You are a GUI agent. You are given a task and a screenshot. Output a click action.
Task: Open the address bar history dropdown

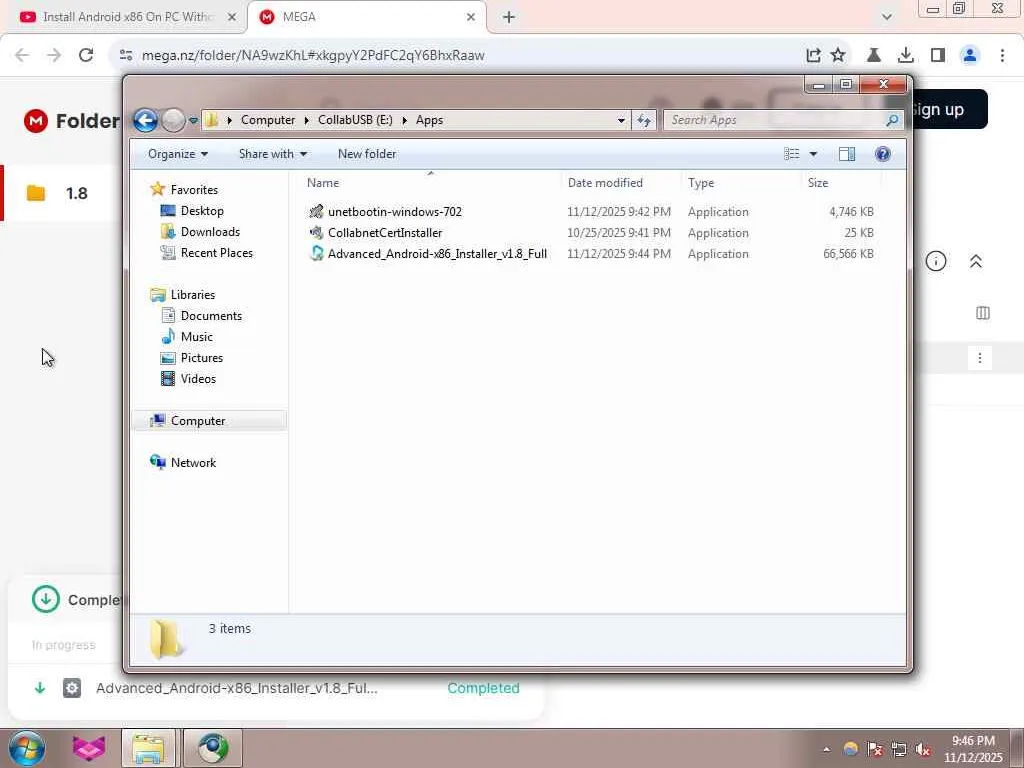click(x=621, y=120)
